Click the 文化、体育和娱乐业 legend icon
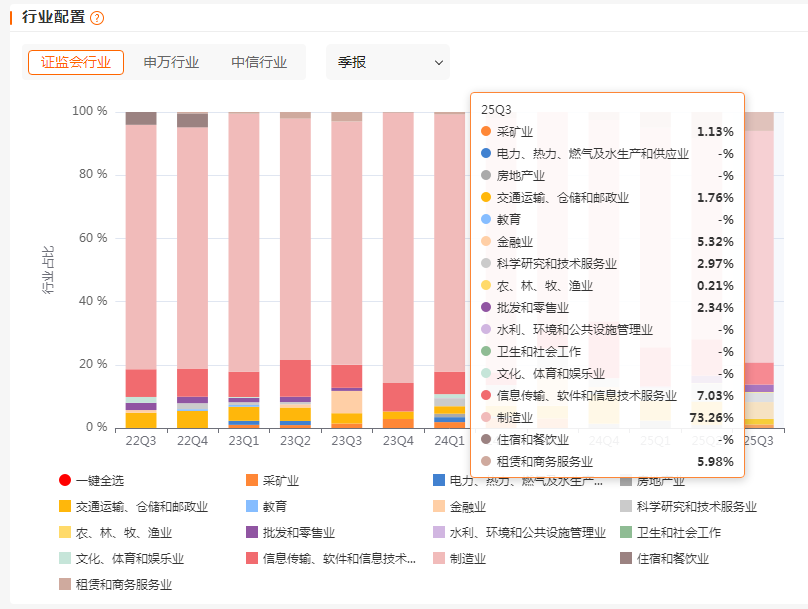The height and width of the screenshot is (609, 808). [66, 559]
